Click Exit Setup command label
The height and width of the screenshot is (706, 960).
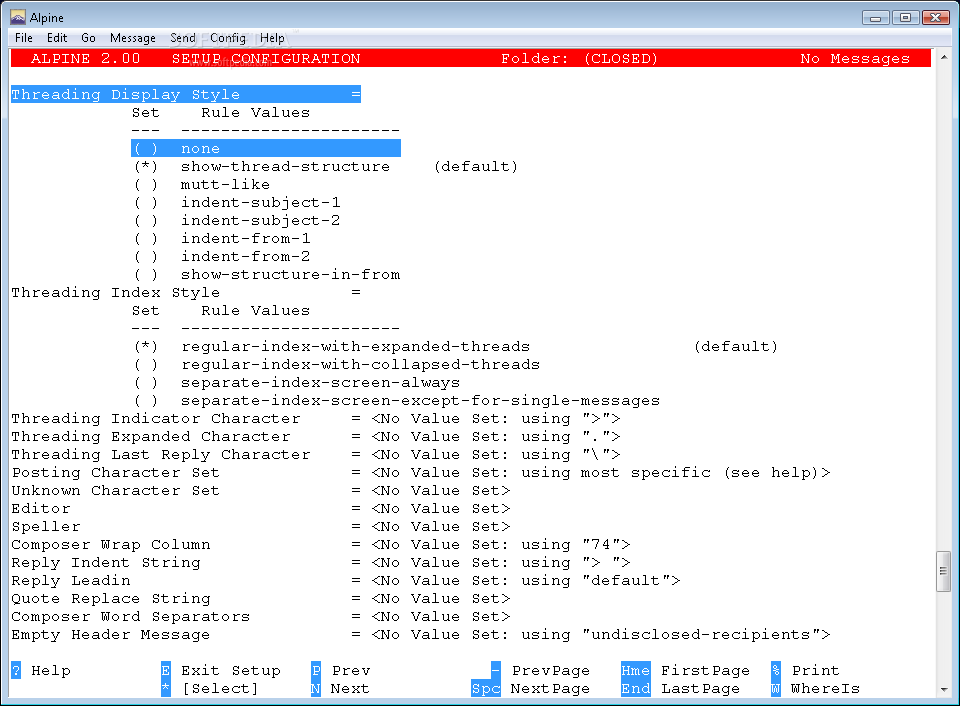[x=231, y=670]
